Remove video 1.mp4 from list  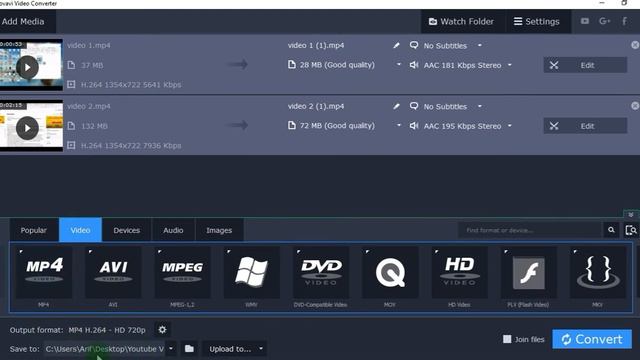635,45
